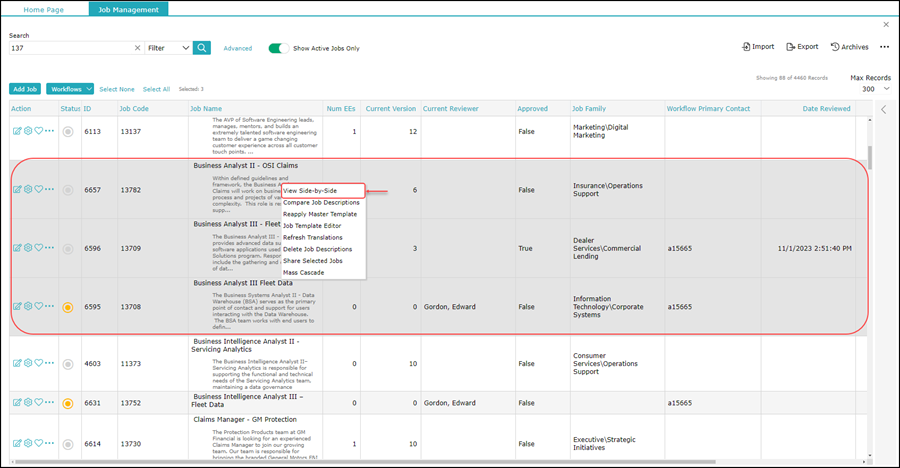Collapse the side panel with the chevron
900x468 pixels.
pyautogui.click(x=883, y=109)
